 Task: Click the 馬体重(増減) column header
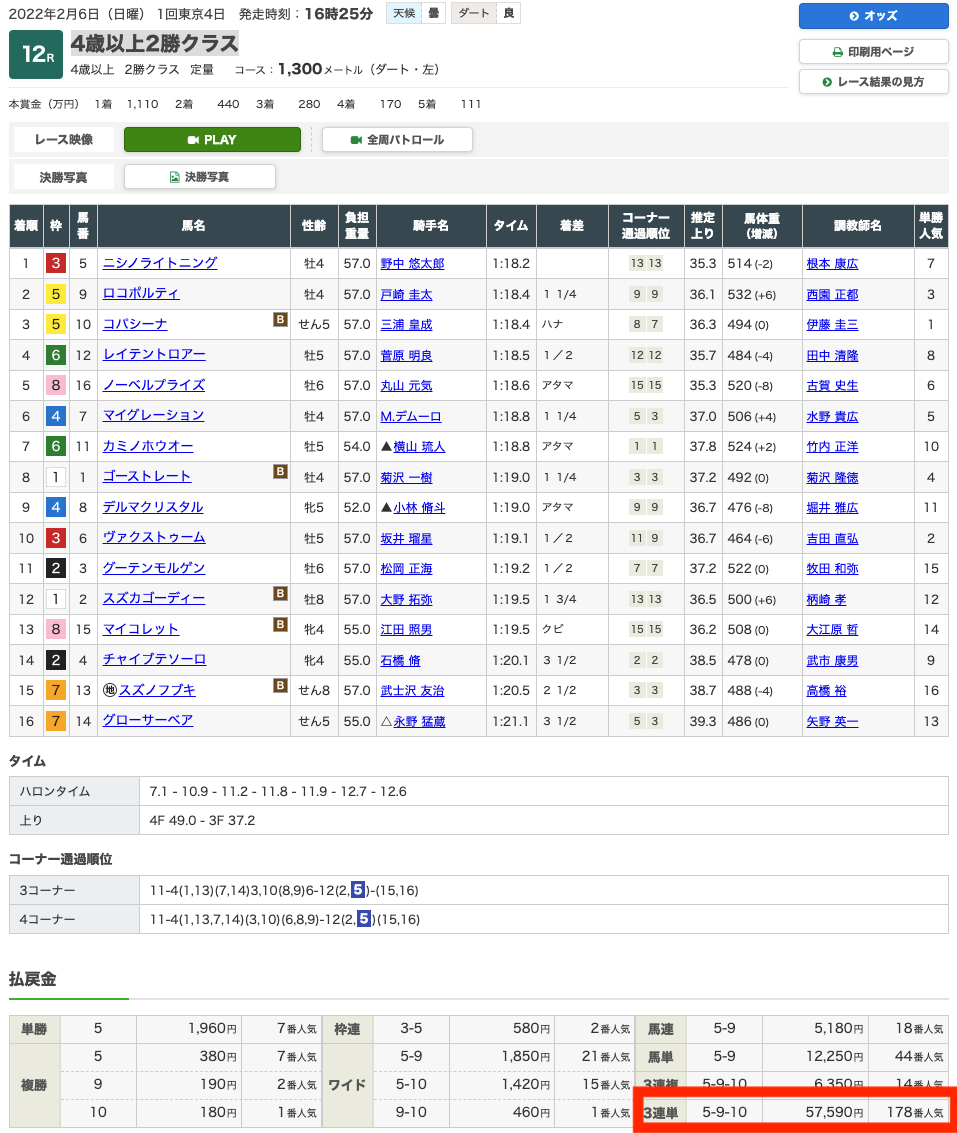(x=762, y=225)
